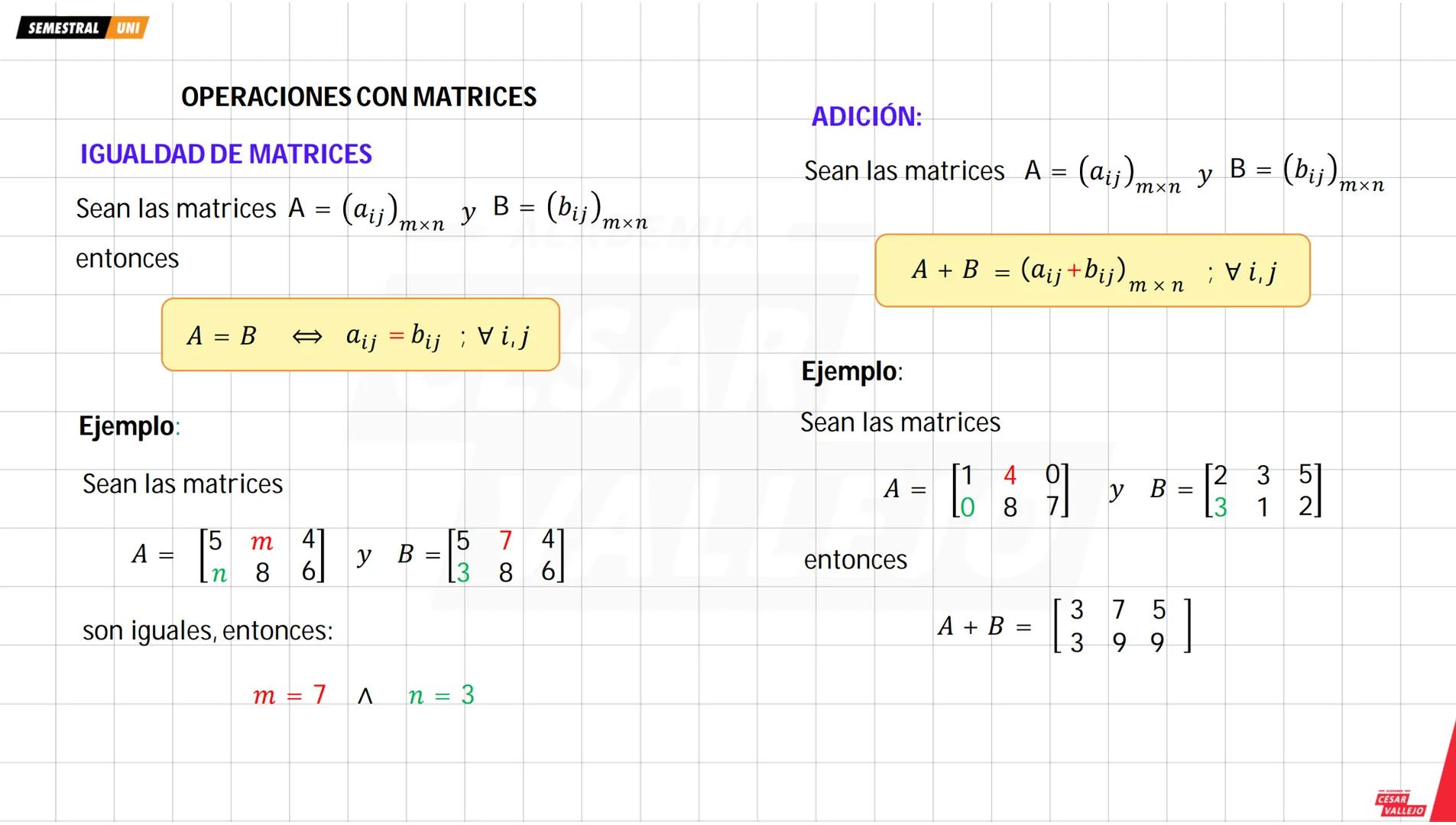Image resolution: width=1456 pixels, height=825 pixels.
Task: Click the 'entonces' text above the A + B result
Action: point(854,560)
